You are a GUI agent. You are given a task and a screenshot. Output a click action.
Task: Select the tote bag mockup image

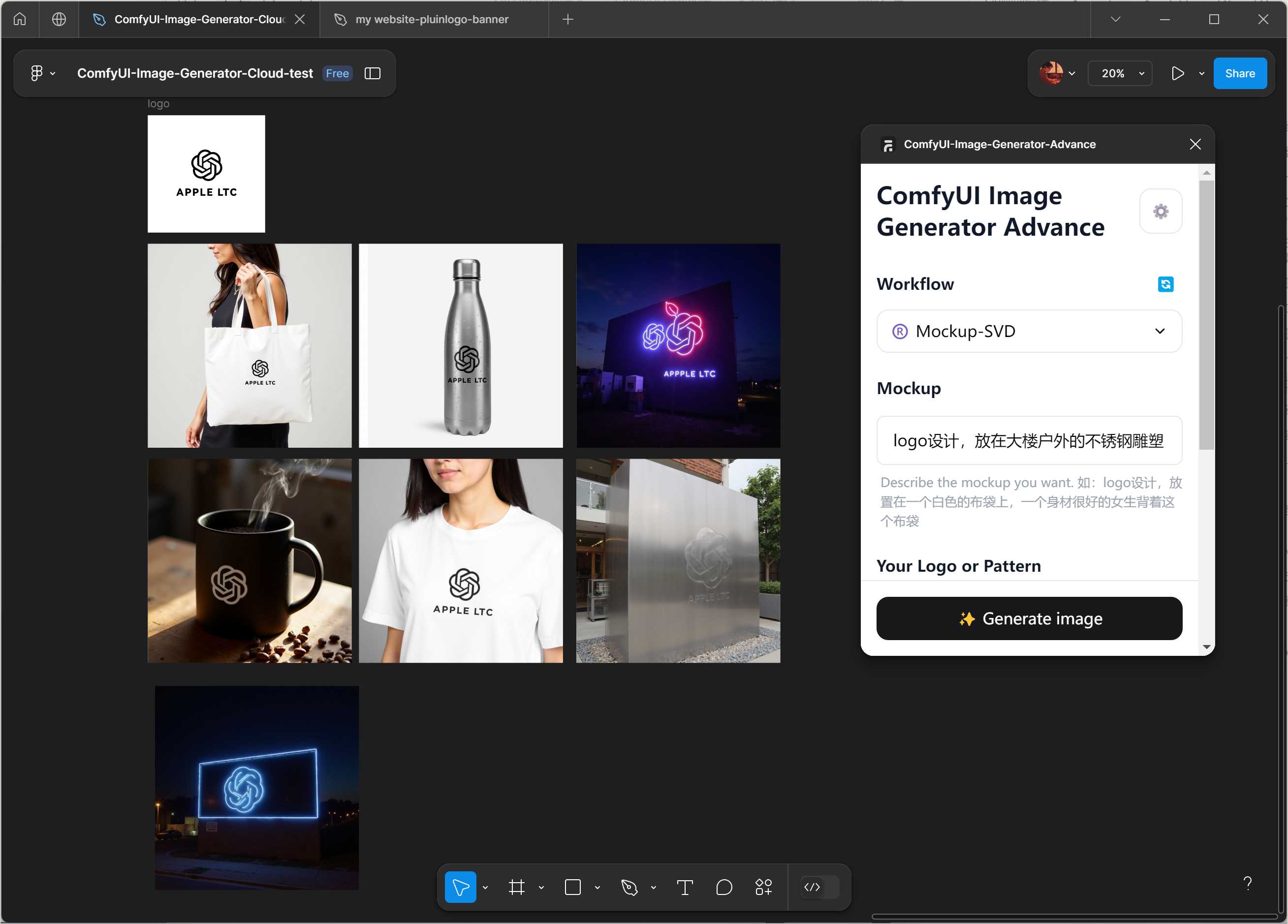(250, 346)
